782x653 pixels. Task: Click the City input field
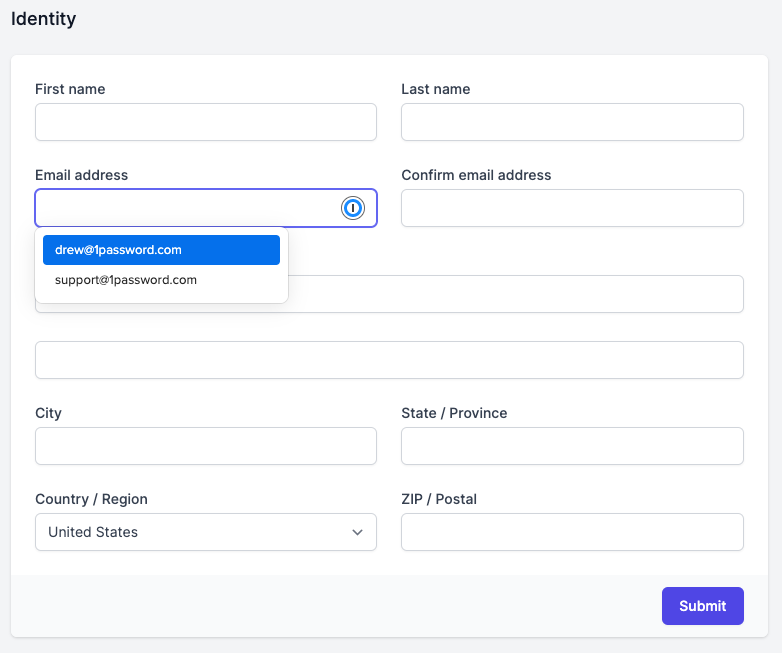[x=205, y=446]
